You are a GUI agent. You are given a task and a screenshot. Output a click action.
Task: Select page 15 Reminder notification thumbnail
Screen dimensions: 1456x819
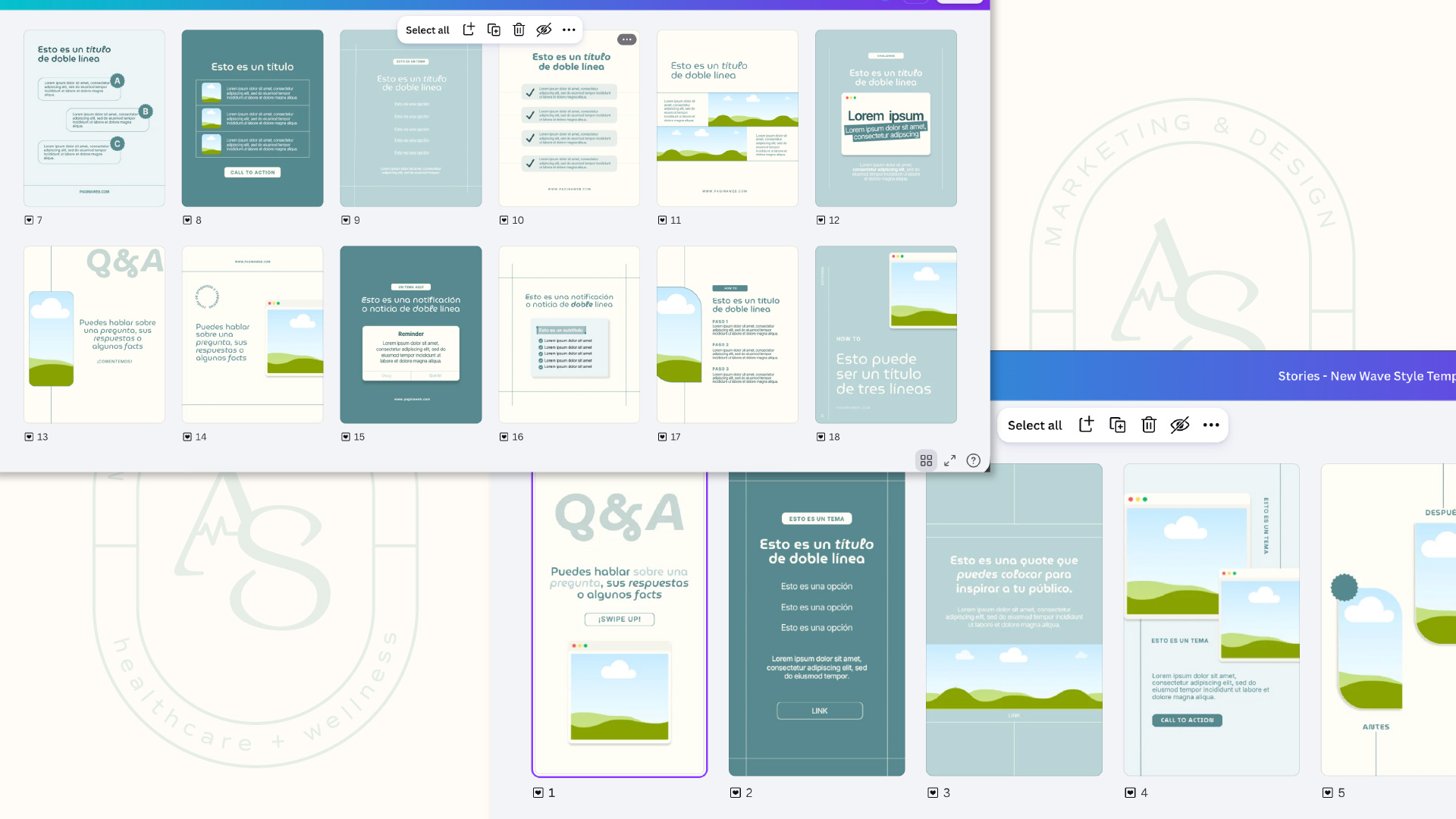tap(411, 334)
